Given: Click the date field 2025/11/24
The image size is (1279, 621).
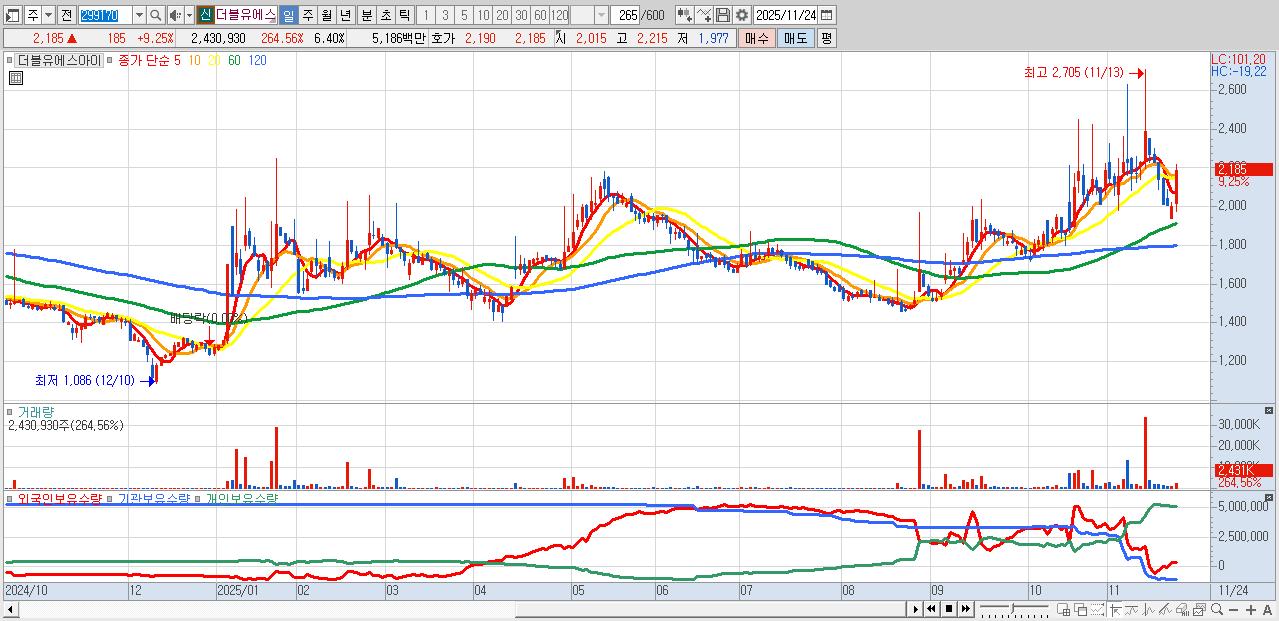Looking at the screenshot, I should [785, 15].
